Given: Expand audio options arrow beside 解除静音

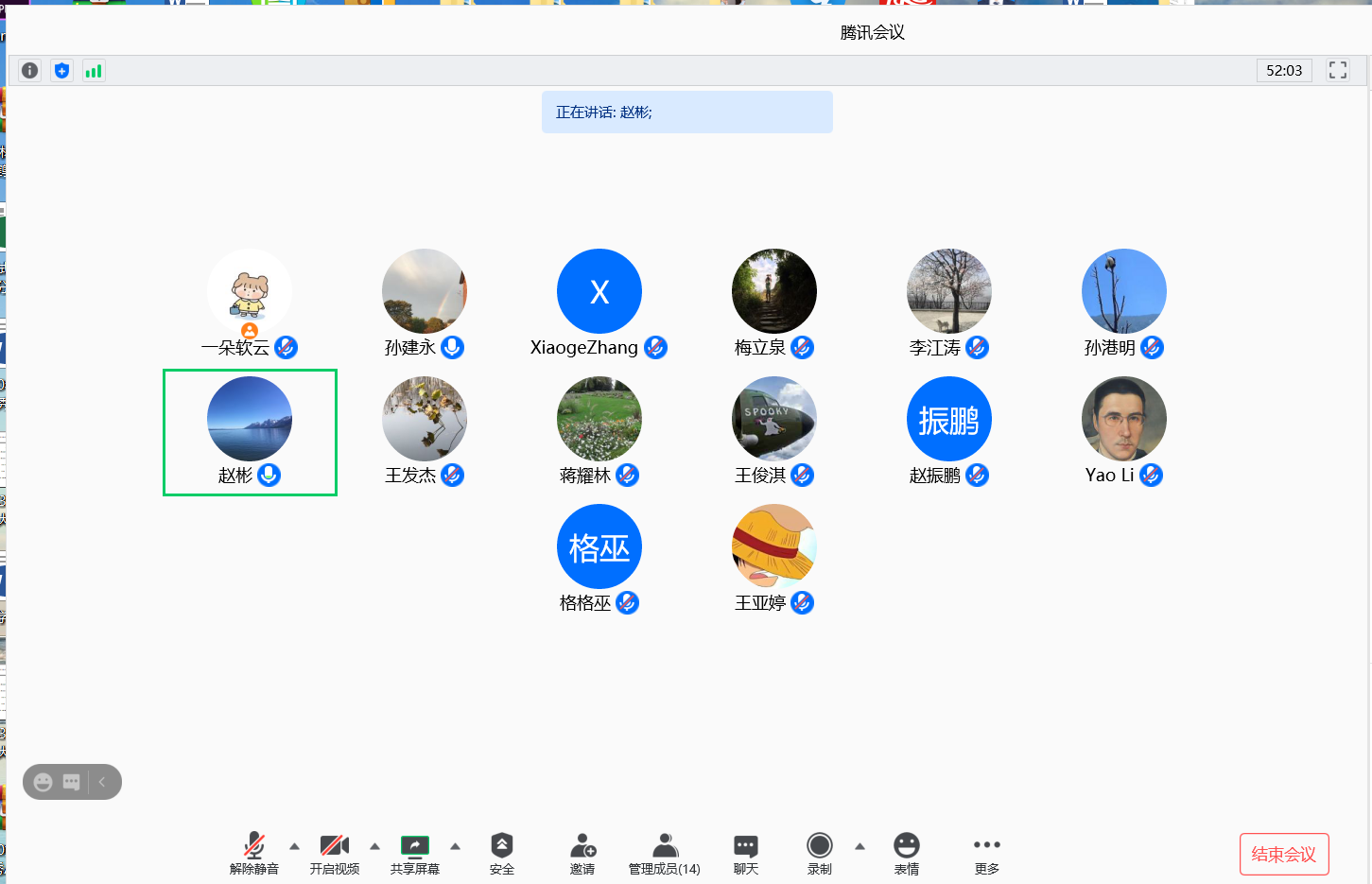Looking at the screenshot, I should [294, 846].
